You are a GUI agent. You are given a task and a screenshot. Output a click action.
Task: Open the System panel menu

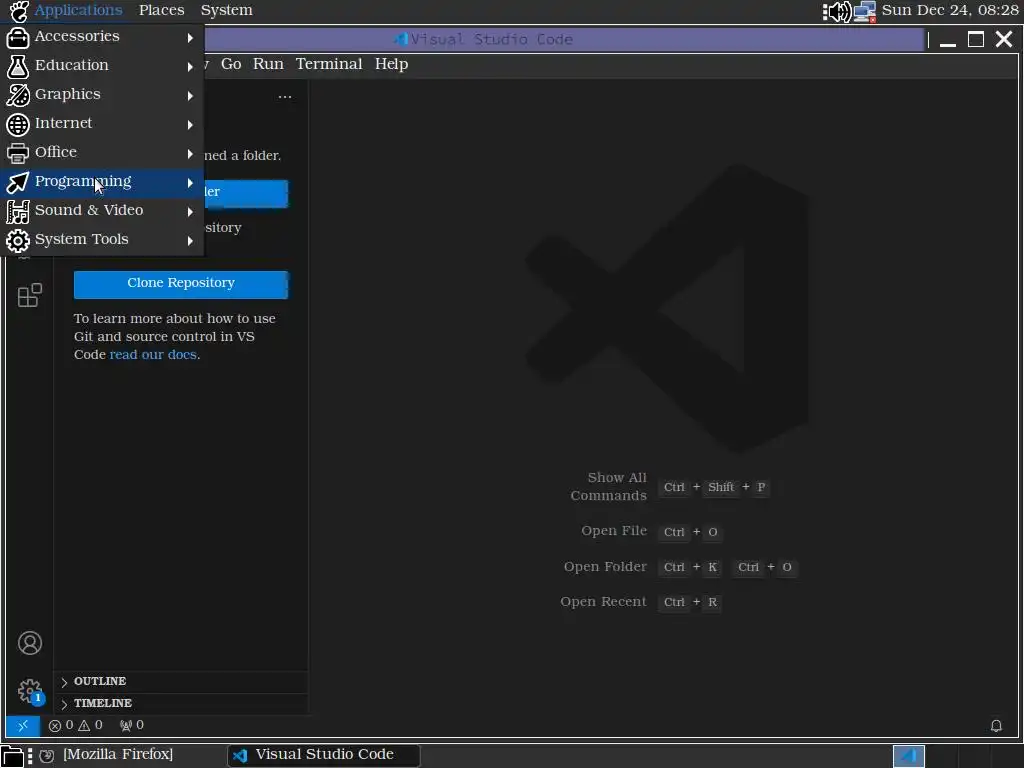tap(226, 10)
